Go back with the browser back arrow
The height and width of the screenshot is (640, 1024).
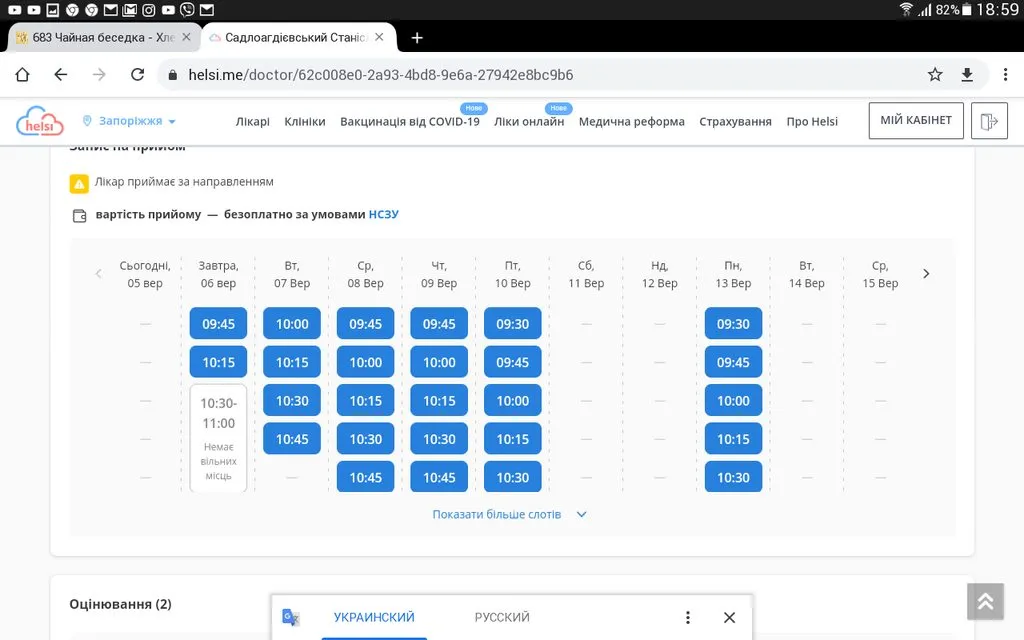61,75
